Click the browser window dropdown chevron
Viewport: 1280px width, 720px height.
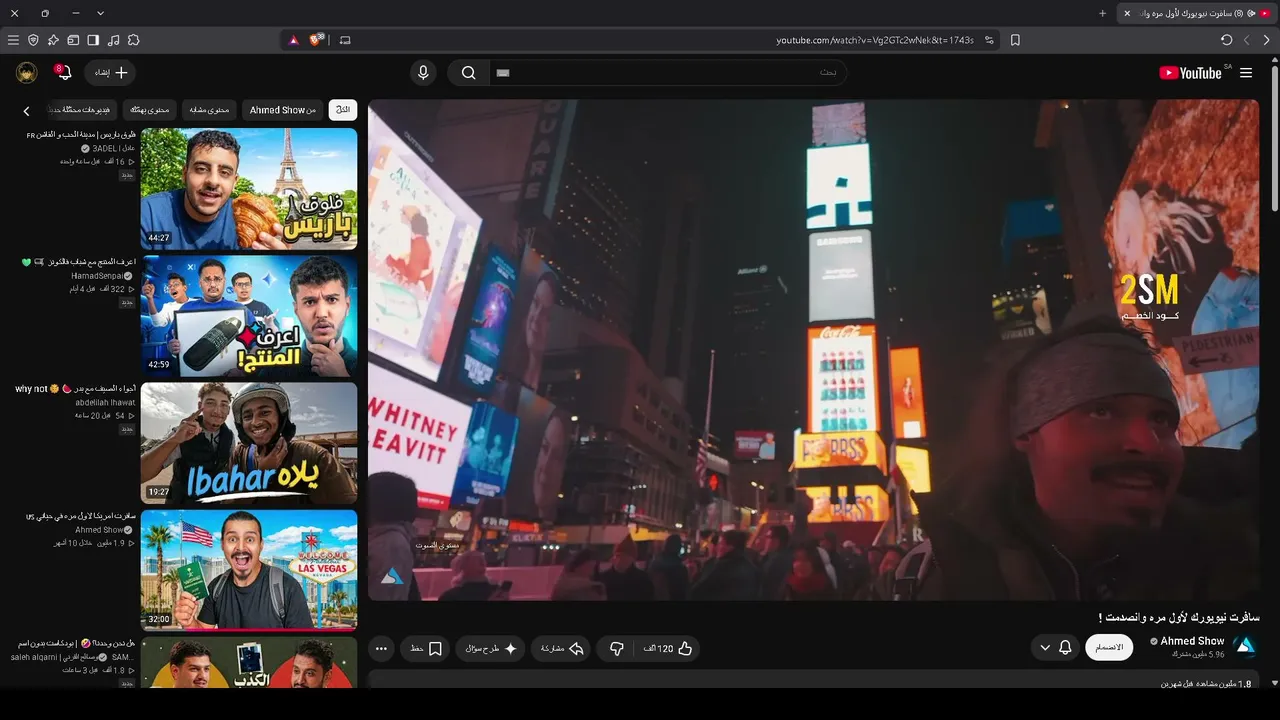click(100, 13)
